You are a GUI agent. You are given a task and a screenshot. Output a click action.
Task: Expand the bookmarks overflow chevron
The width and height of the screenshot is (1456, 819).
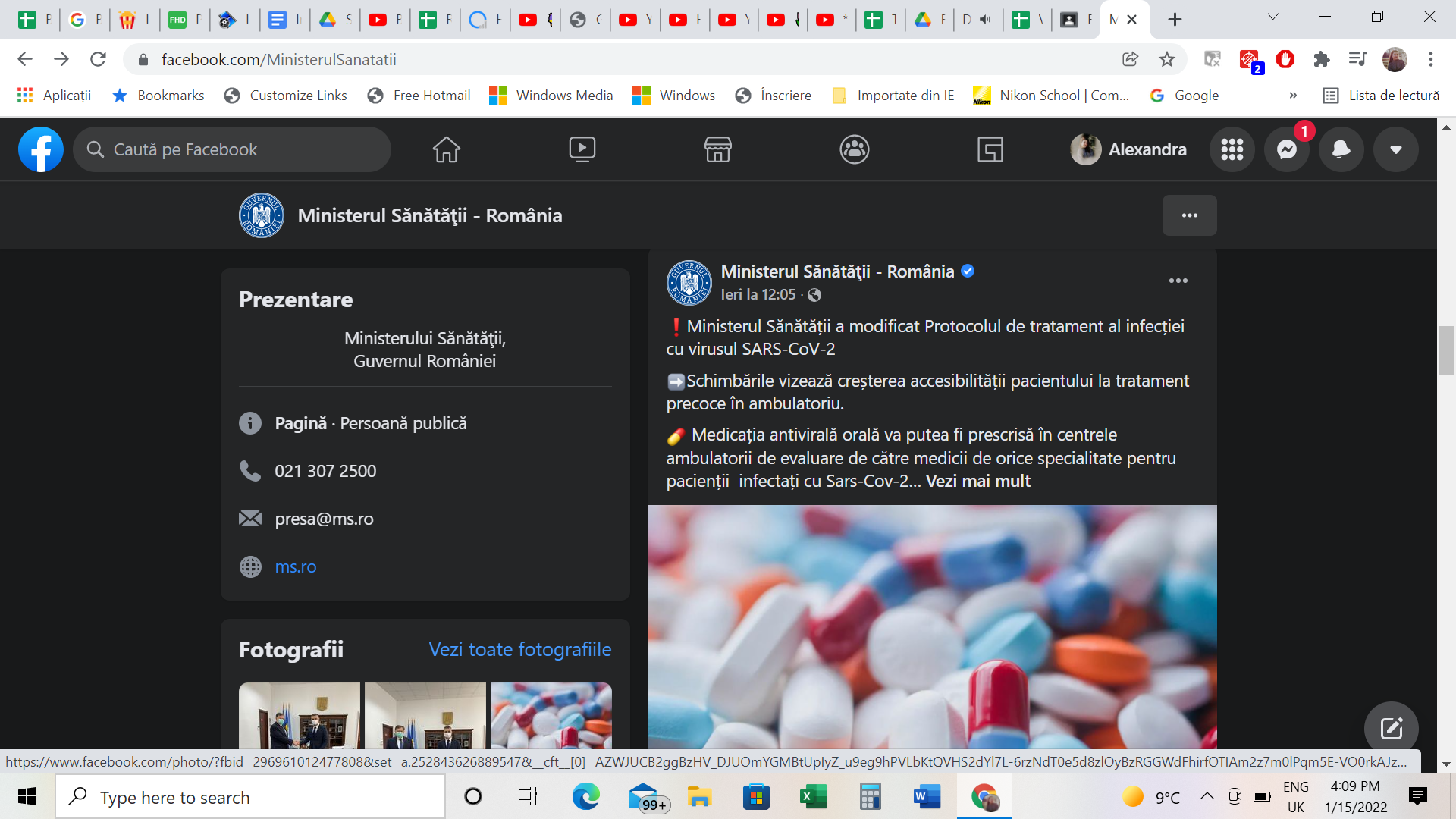click(1293, 96)
